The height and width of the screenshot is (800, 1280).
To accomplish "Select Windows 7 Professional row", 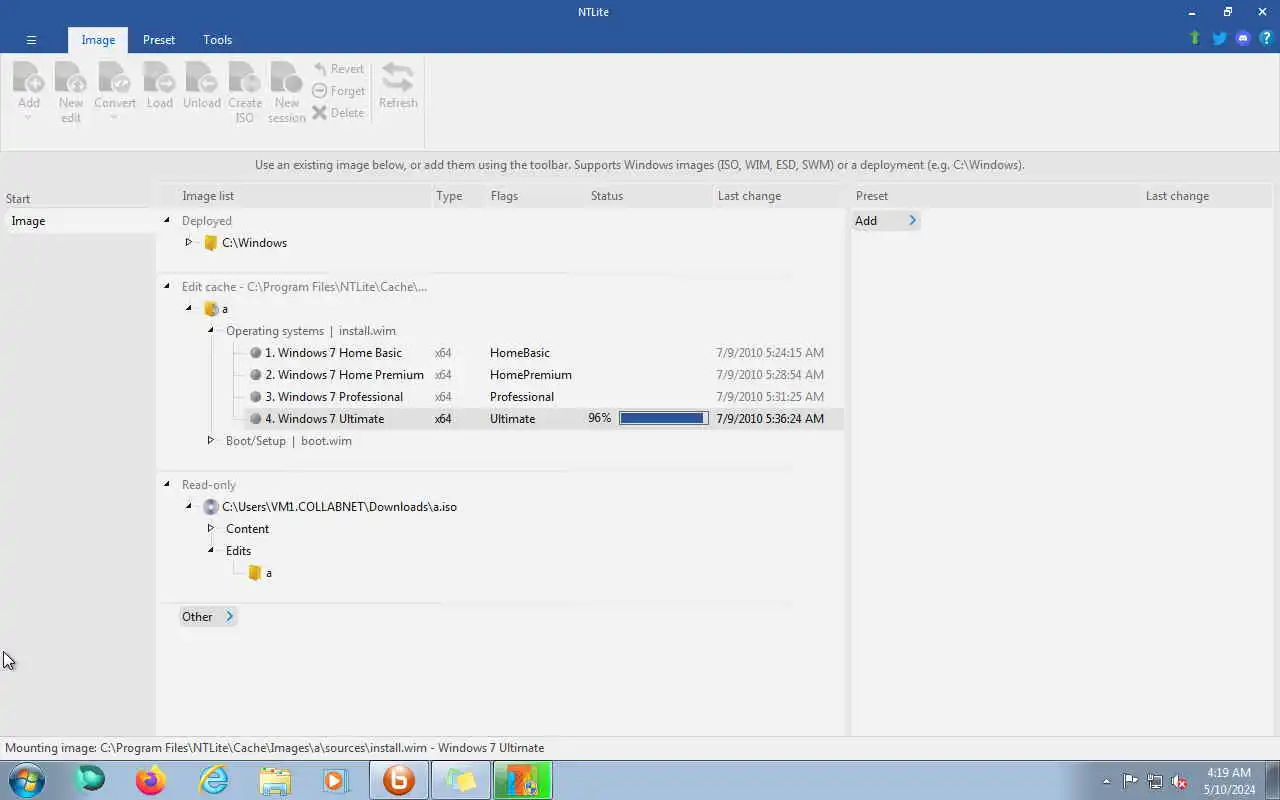I will [543, 397].
